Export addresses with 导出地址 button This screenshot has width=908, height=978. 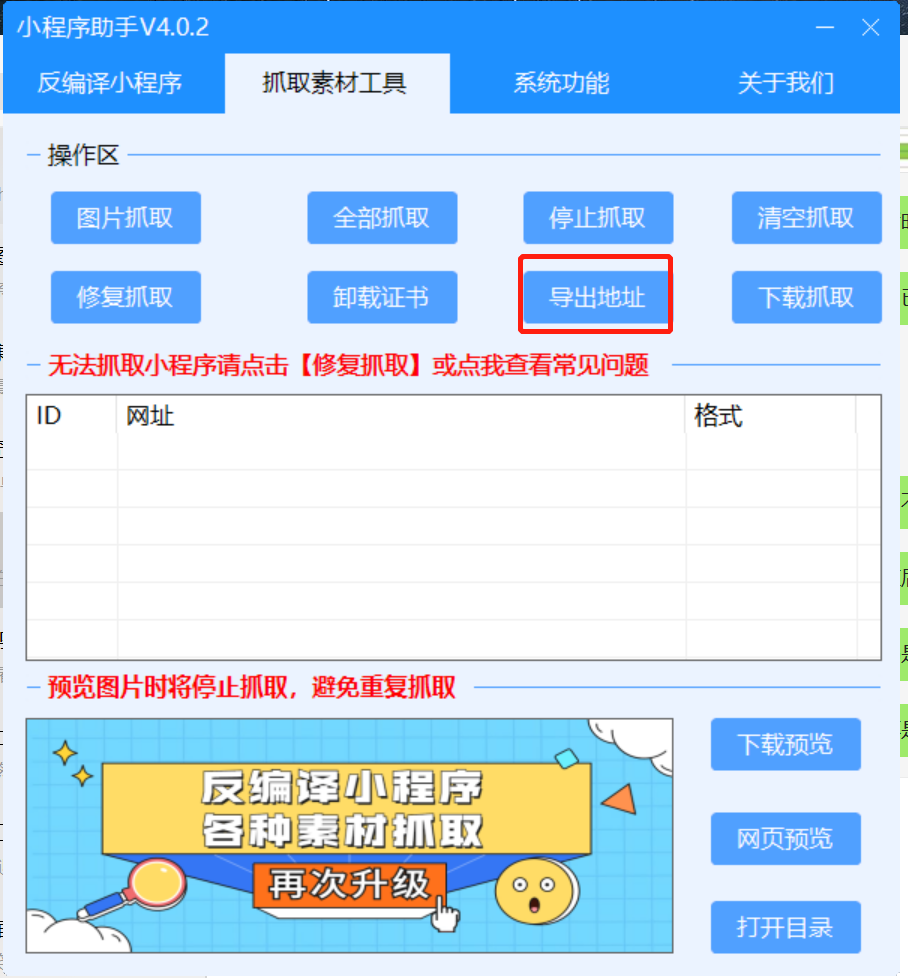coord(597,297)
